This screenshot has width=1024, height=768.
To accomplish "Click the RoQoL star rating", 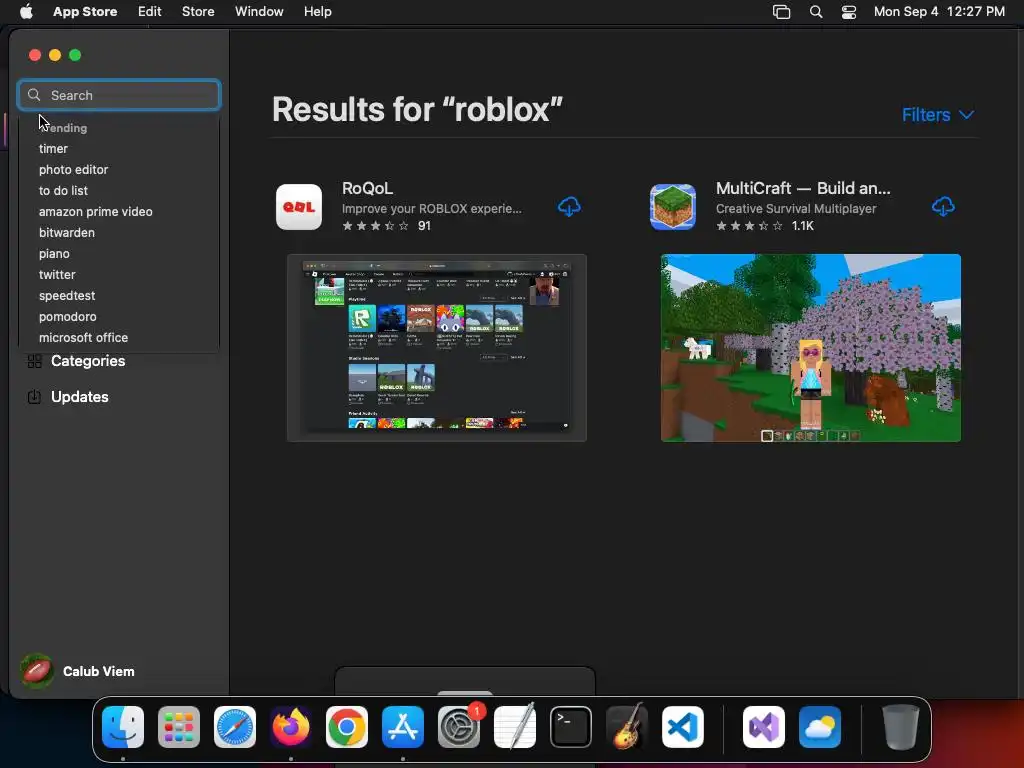I will coord(376,225).
